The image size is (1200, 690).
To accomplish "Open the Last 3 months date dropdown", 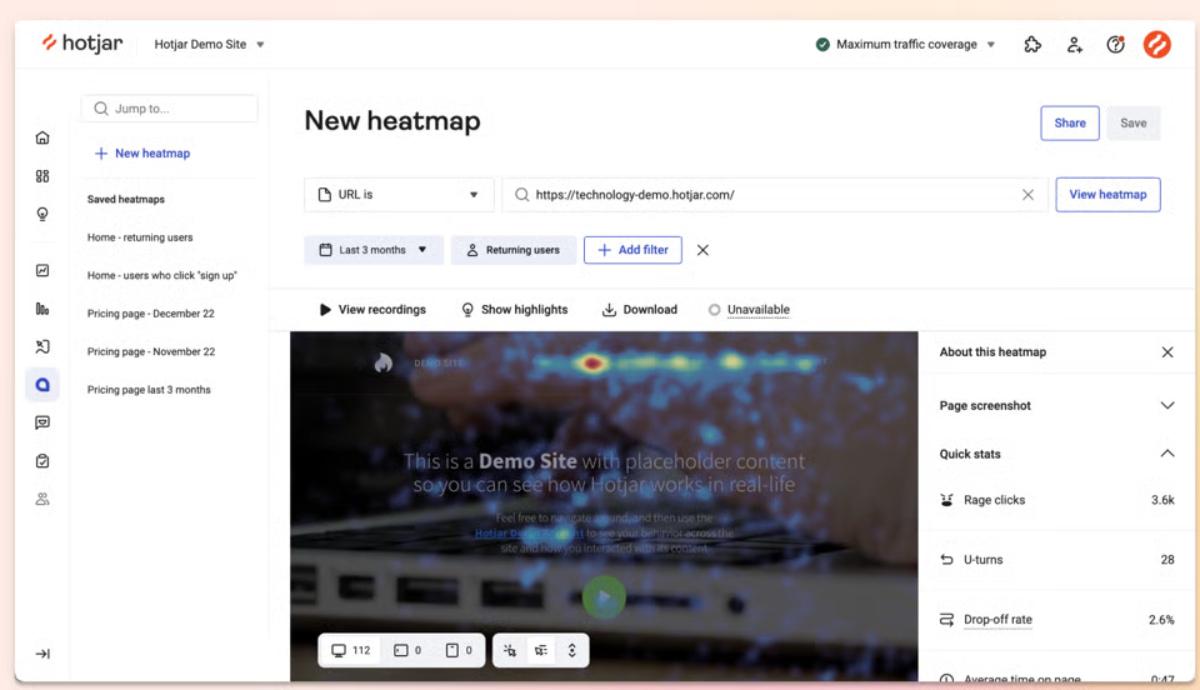I will click(373, 250).
